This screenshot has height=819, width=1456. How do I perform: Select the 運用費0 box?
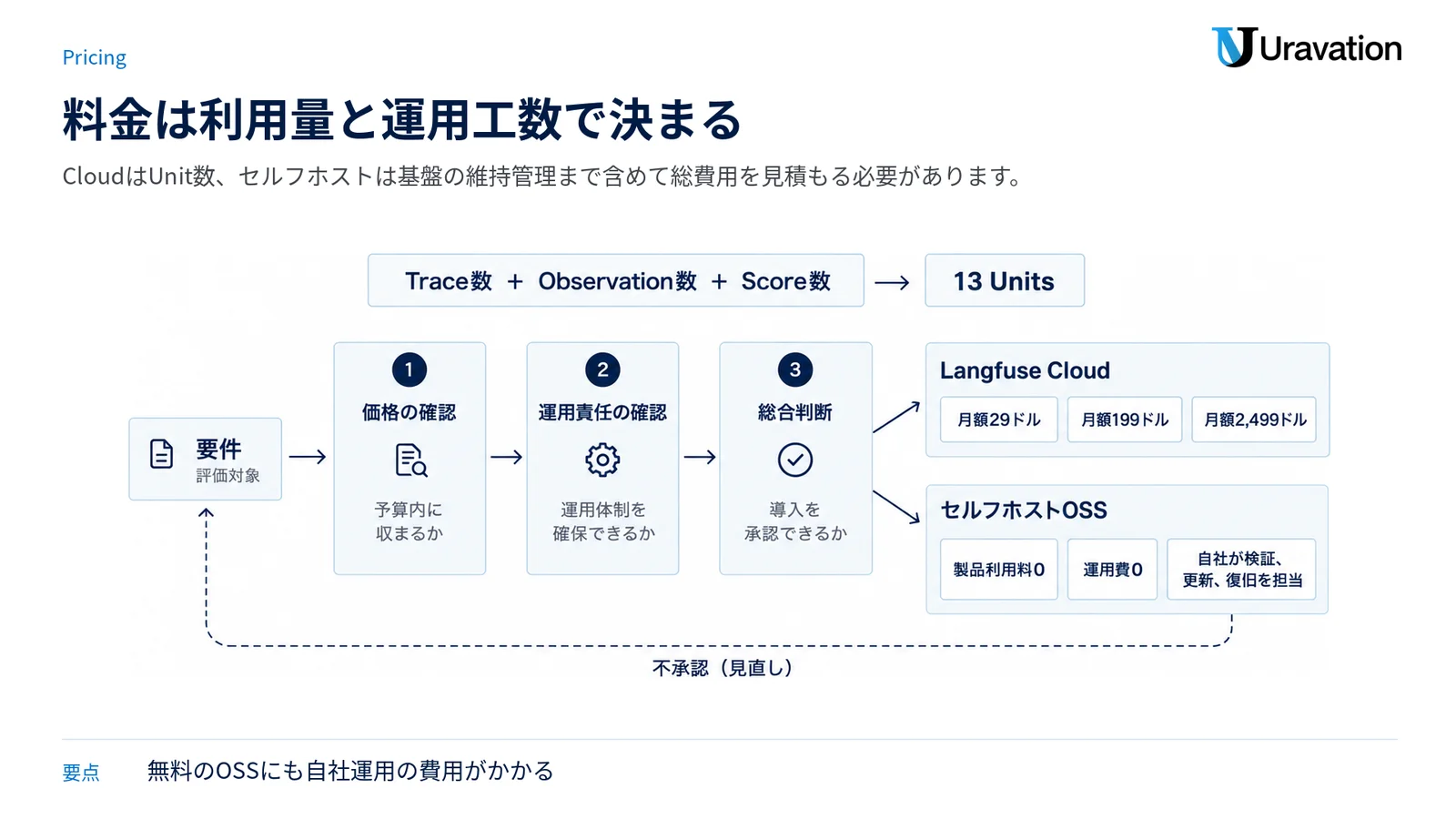point(1112,570)
